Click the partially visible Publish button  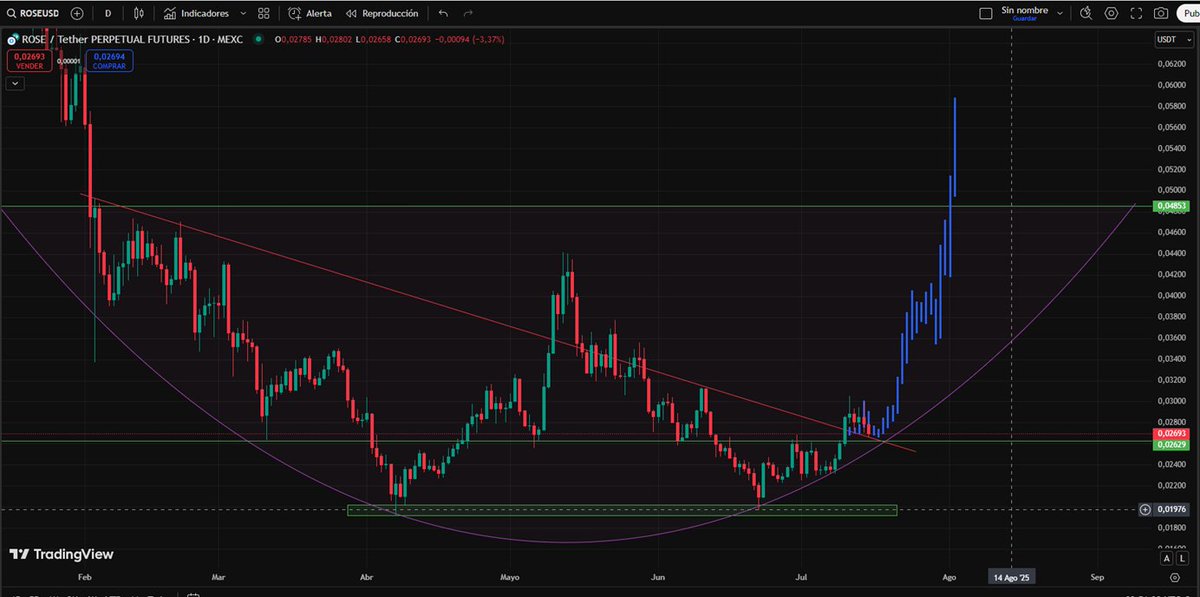[x=1188, y=14]
